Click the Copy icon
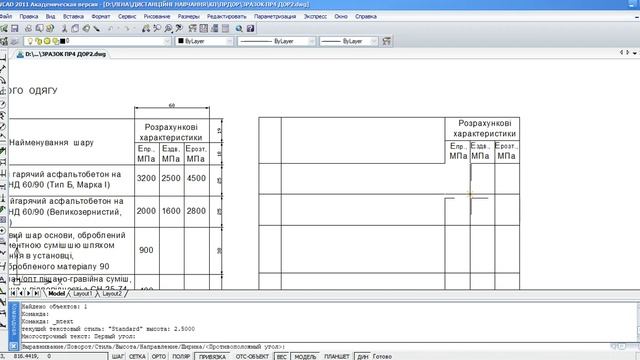 click(x=75, y=29)
